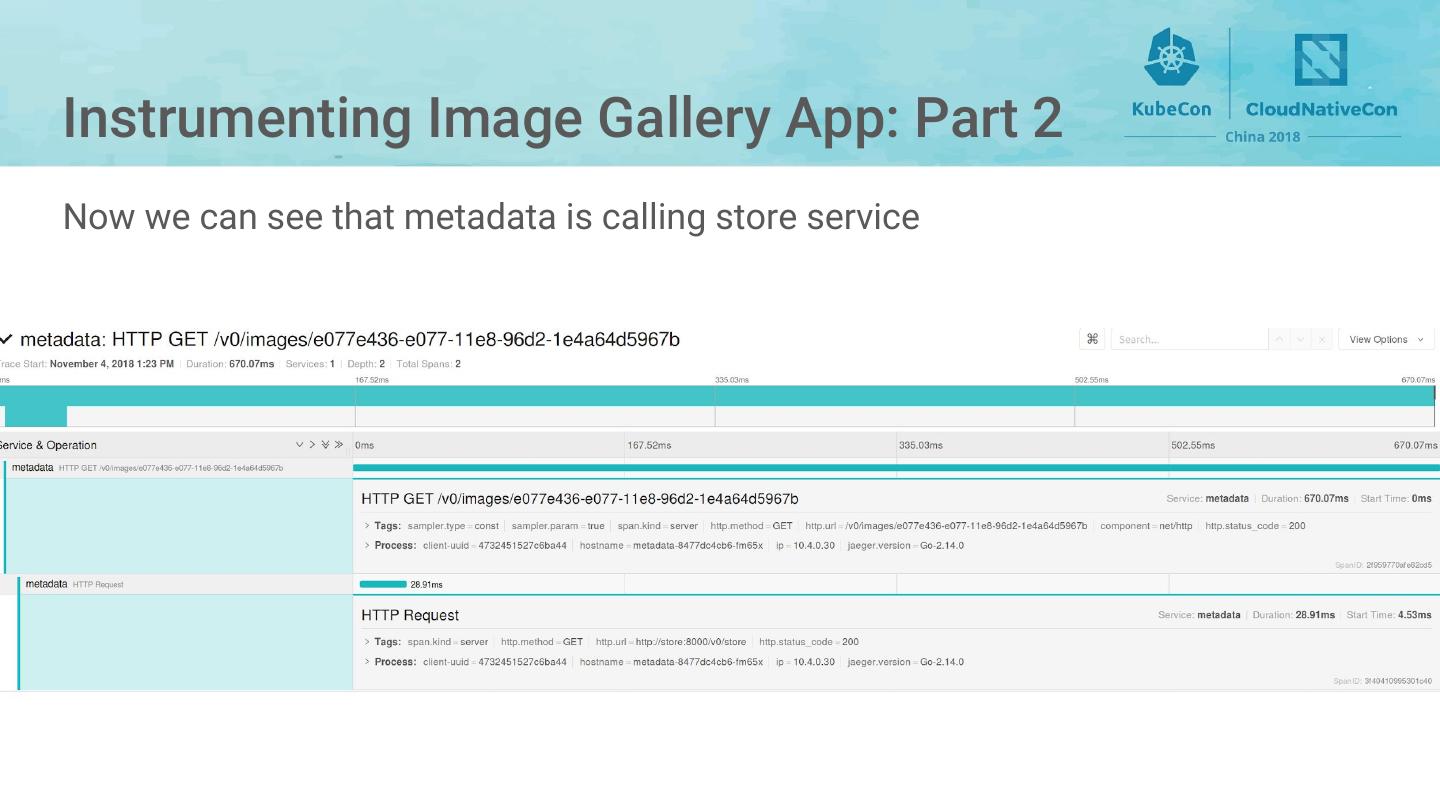
Task: Click into the Search input field
Action: click(1188, 339)
